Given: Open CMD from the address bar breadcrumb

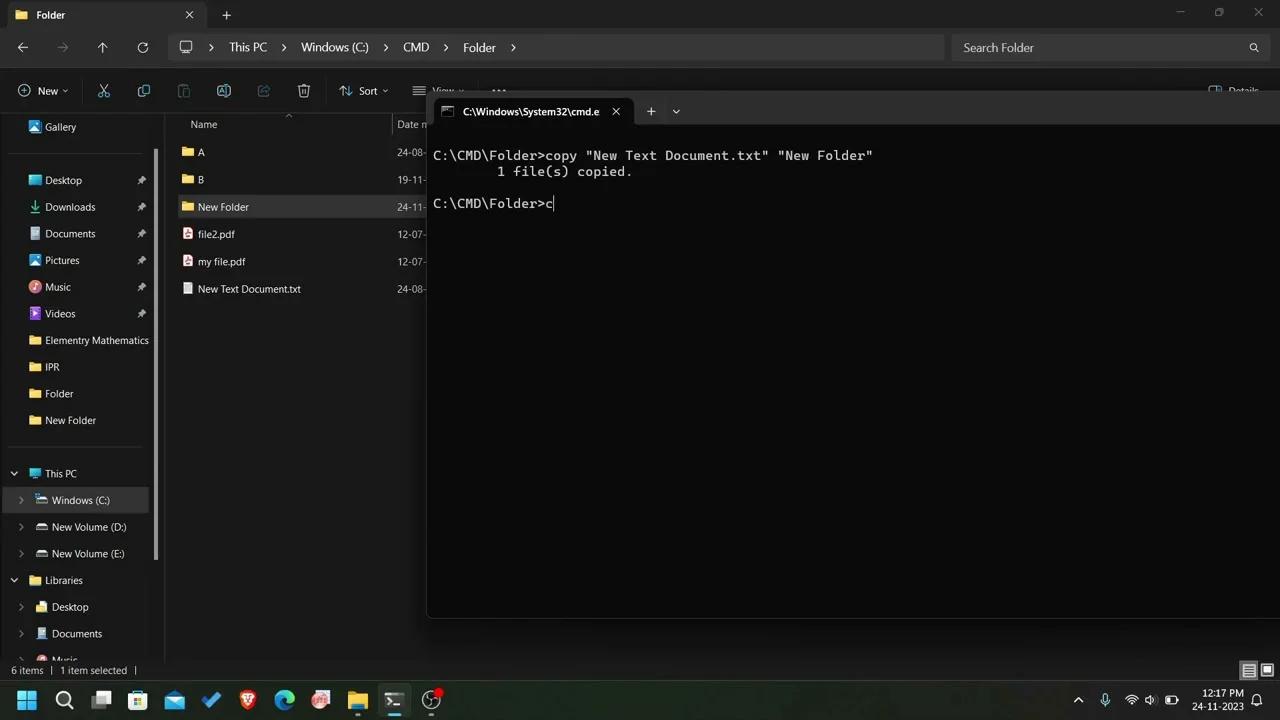Looking at the screenshot, I should click(416, 47).
